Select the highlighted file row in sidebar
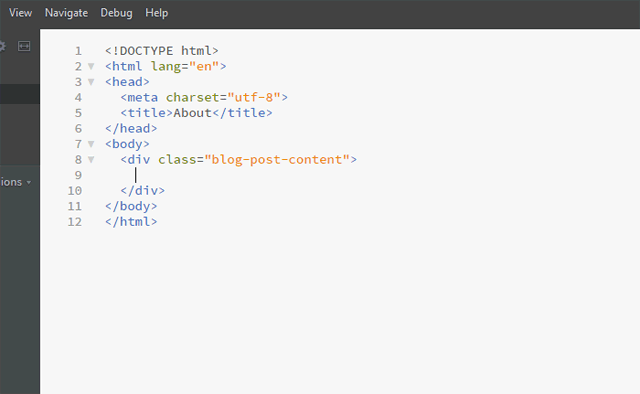Image resolution: width=640 pixels, height=394 pixels. tap(20, 94)
